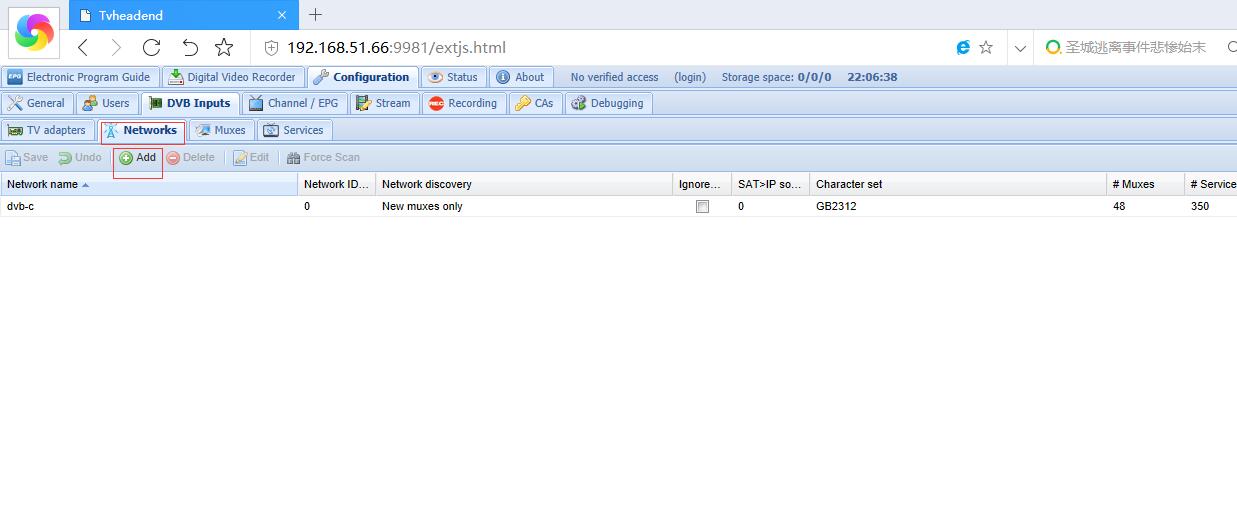
Task: Click the Force Scan button
Action: pyautogui.click(x=324, y=157)
